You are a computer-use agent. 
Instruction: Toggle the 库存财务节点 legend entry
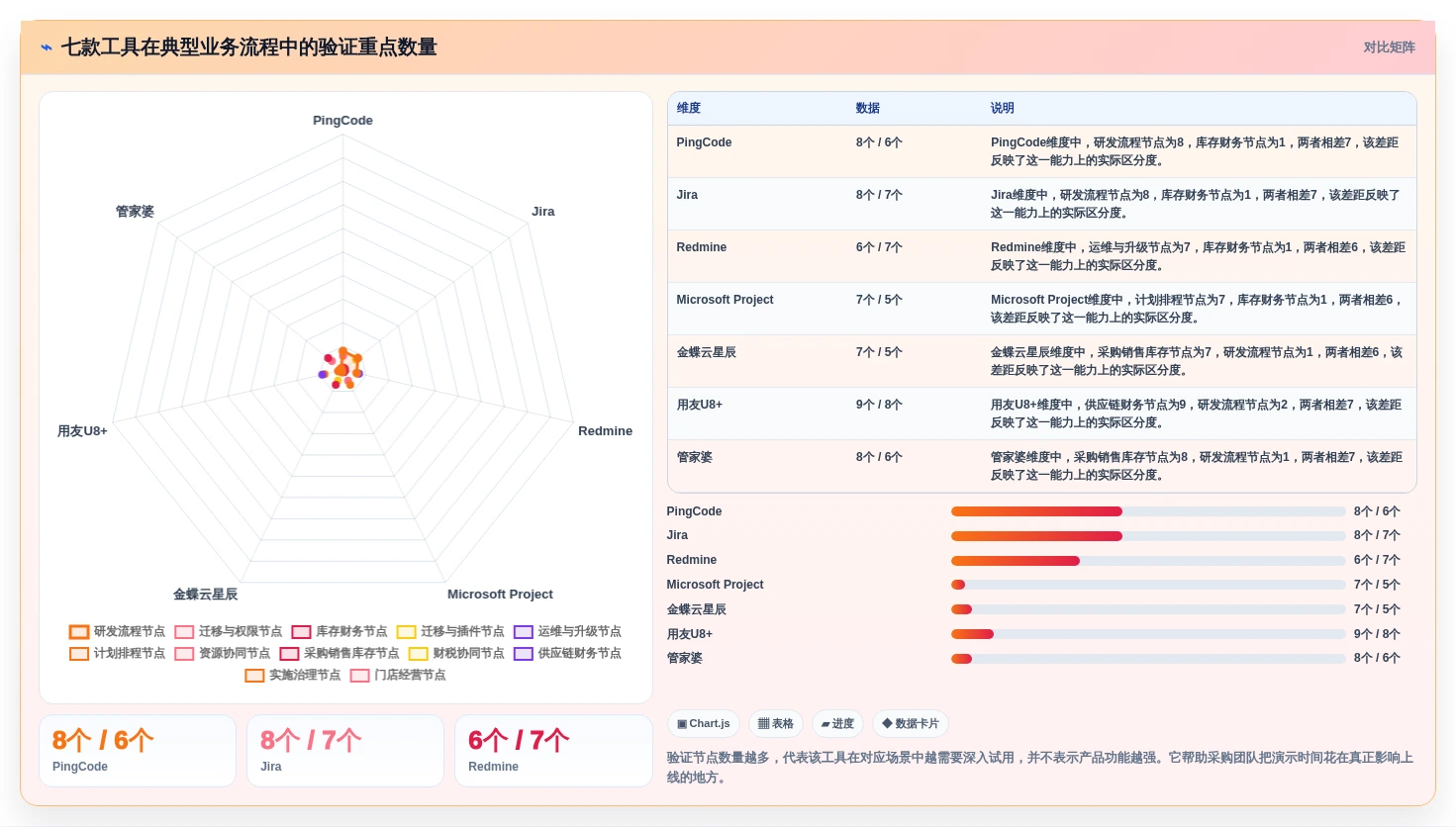tap(339, 632)
